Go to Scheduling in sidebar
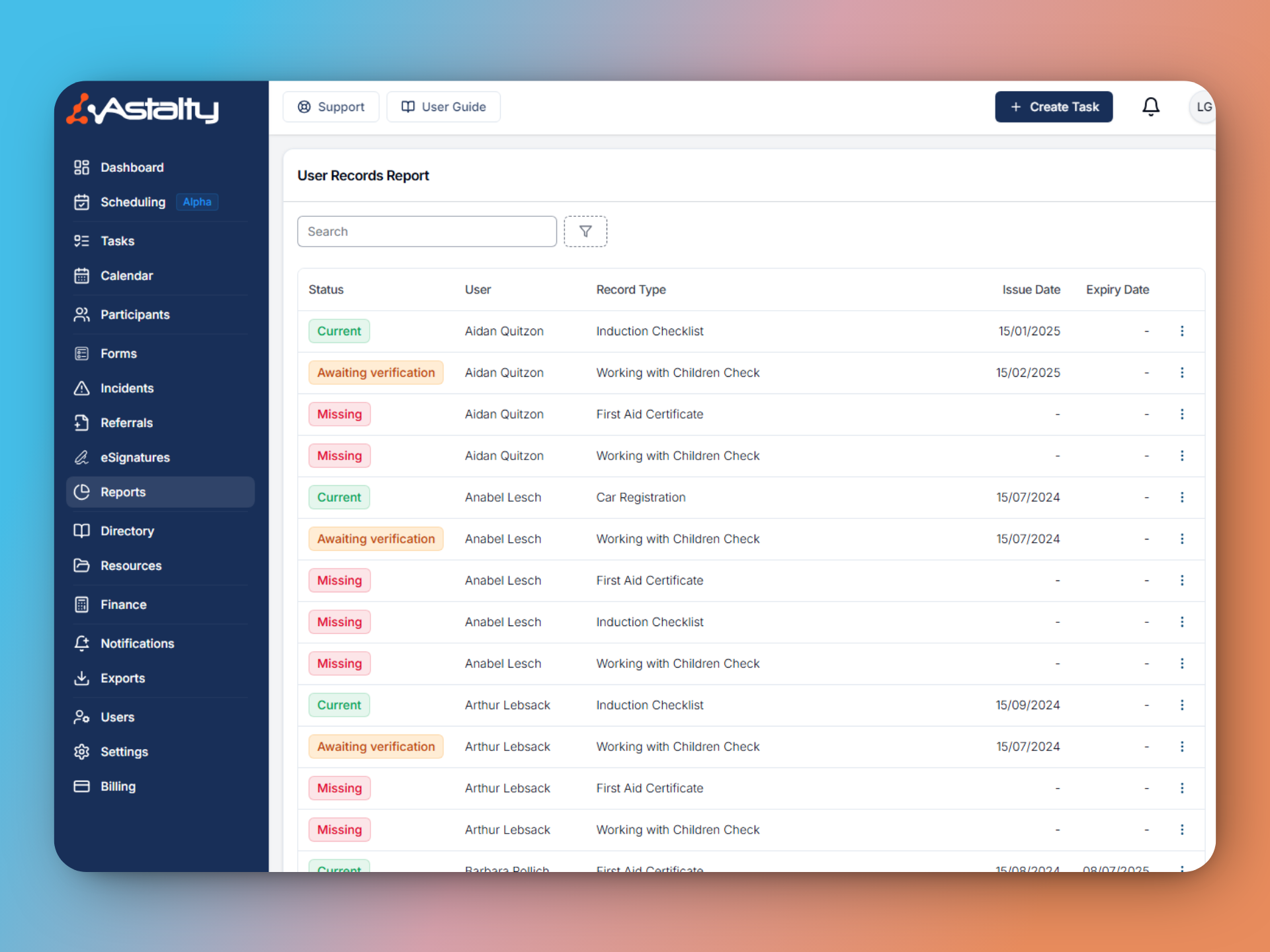The image size is (1270, 952). pos(132,202)
